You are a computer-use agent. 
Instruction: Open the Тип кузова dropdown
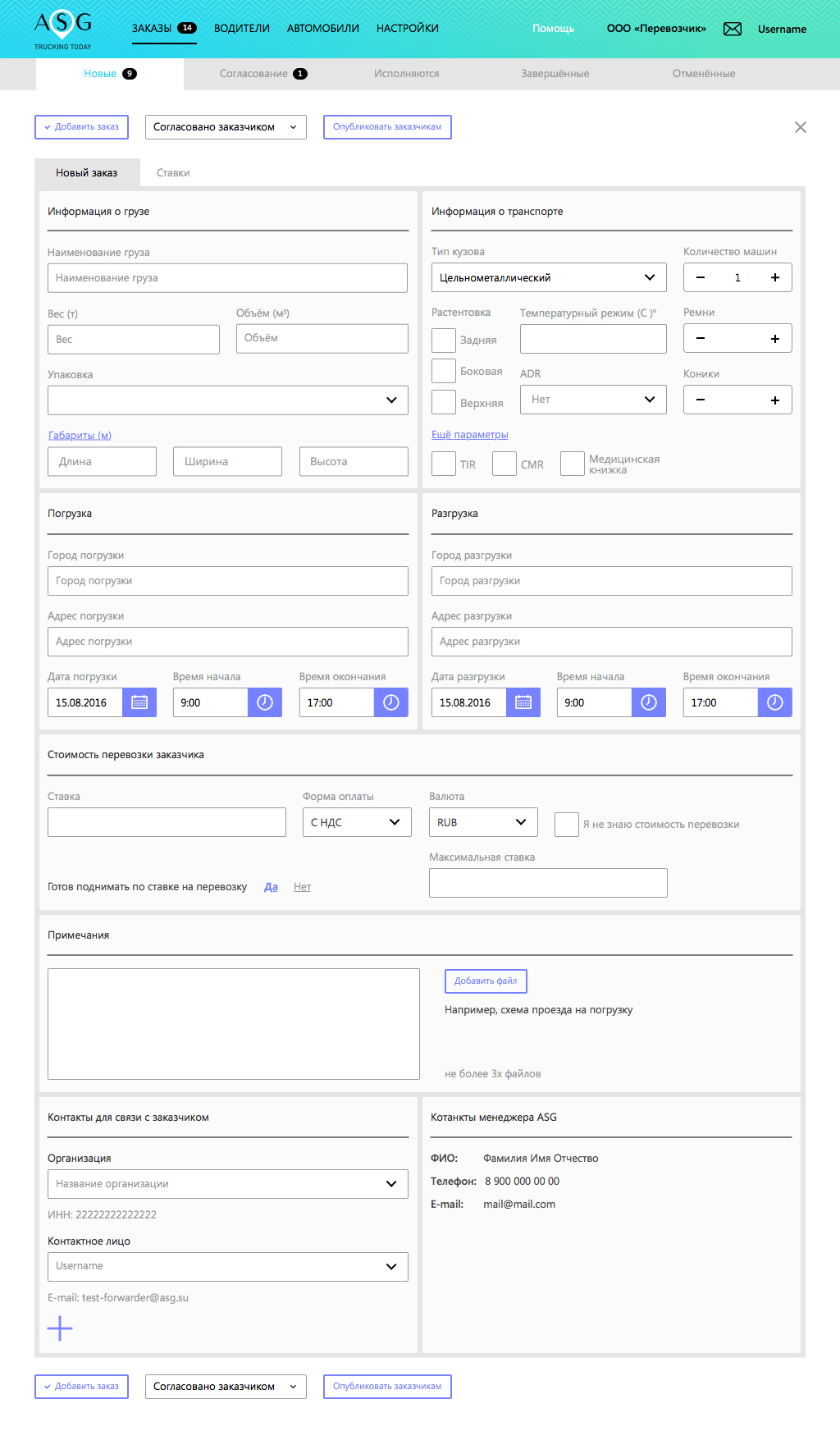click(549, 277)
